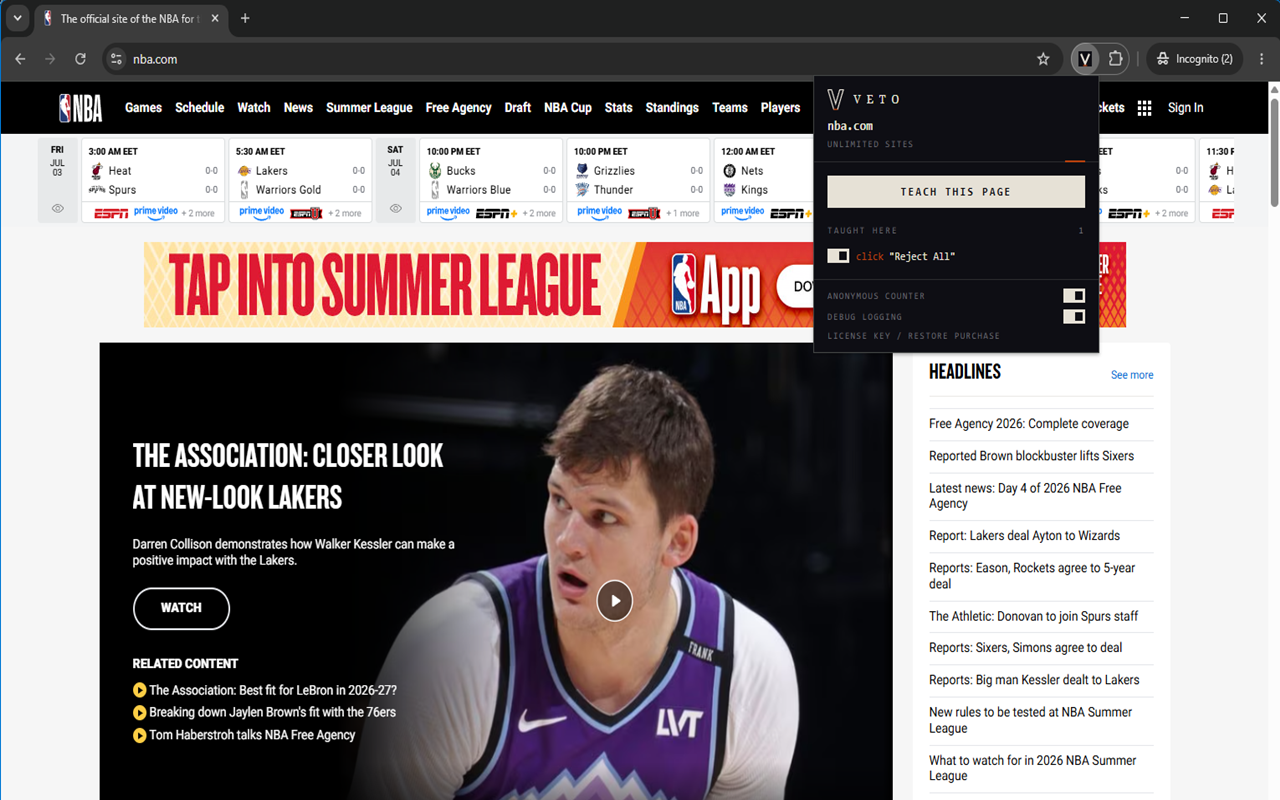Toggle the Anonymous Counter switch
Screen dimensions: 1280x800
(1074, 295)
